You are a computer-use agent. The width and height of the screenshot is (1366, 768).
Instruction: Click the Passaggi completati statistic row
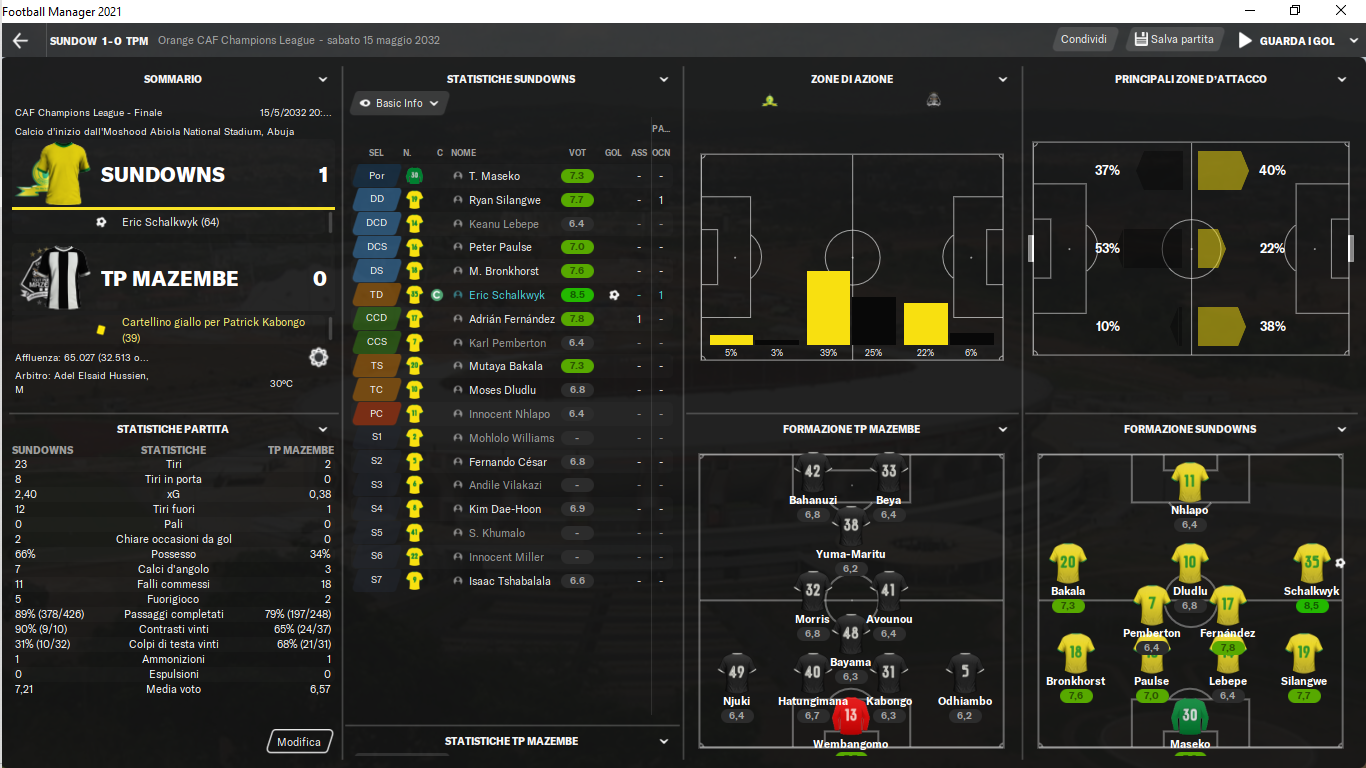[x=173, y=614]
